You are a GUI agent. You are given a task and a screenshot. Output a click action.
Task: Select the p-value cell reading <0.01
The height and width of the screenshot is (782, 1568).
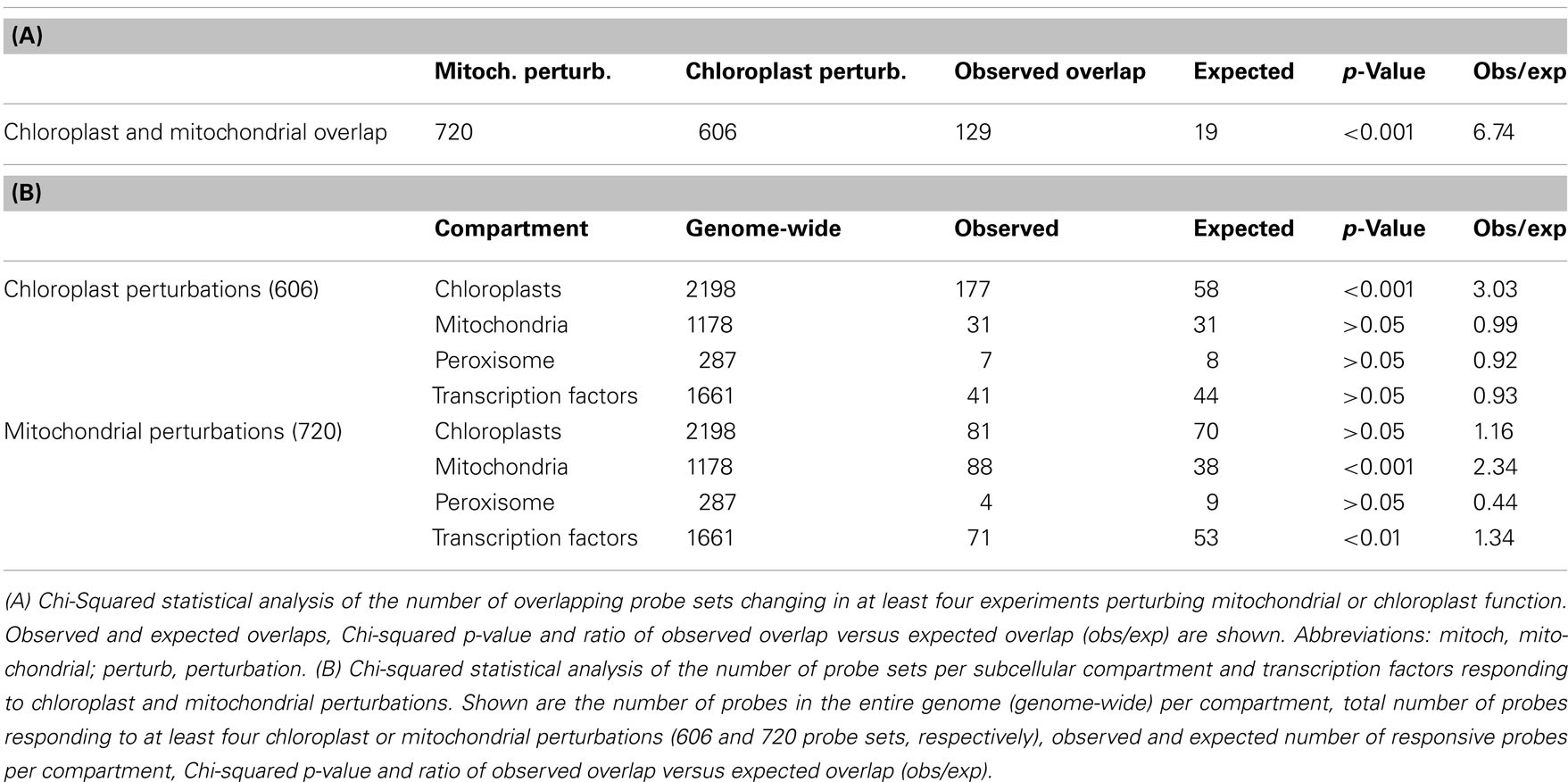[1372, 538]
